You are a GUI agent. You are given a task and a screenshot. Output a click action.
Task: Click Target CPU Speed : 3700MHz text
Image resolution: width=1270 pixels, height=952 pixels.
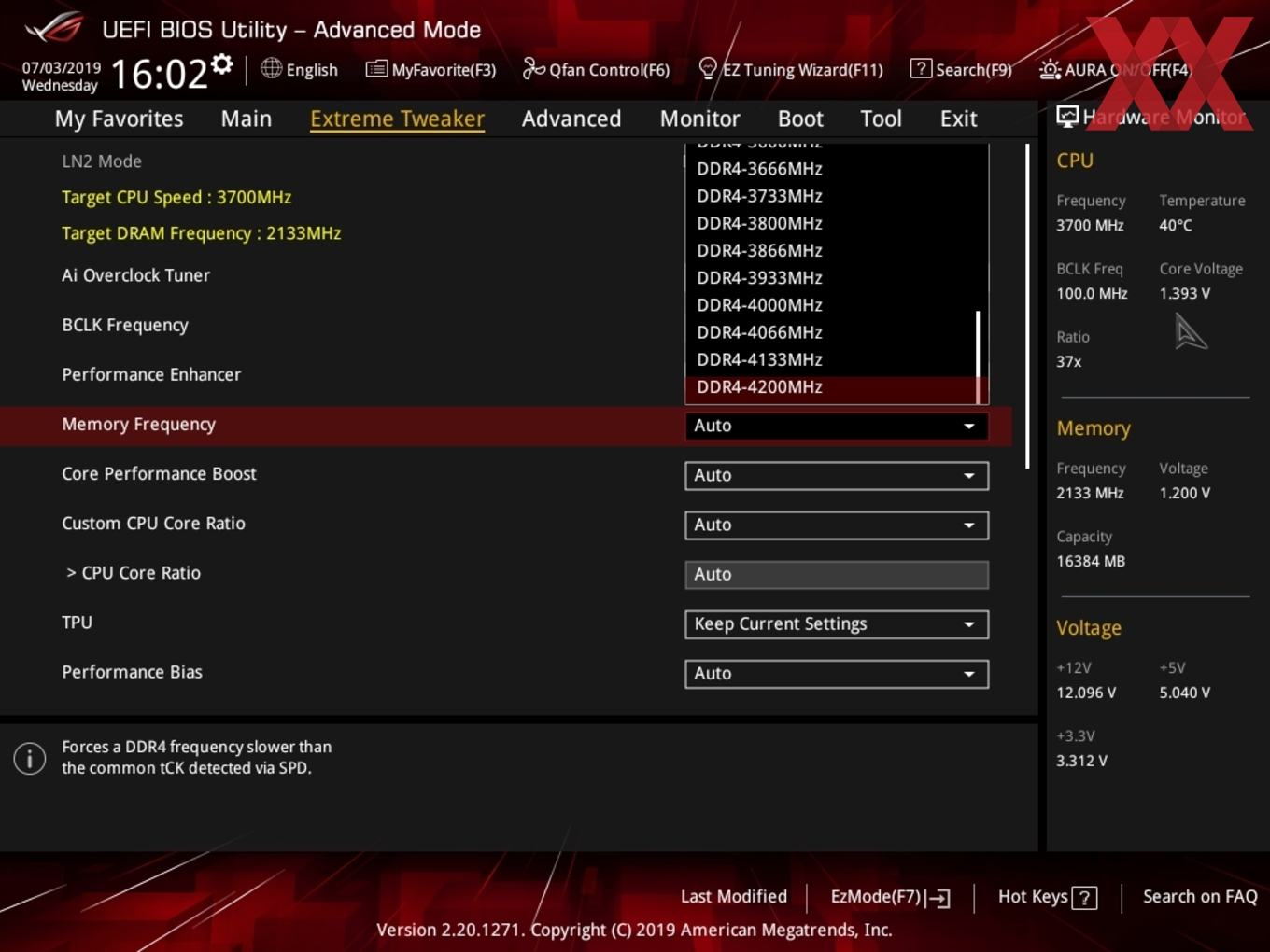pyautogui.click(x=176, y=197)
